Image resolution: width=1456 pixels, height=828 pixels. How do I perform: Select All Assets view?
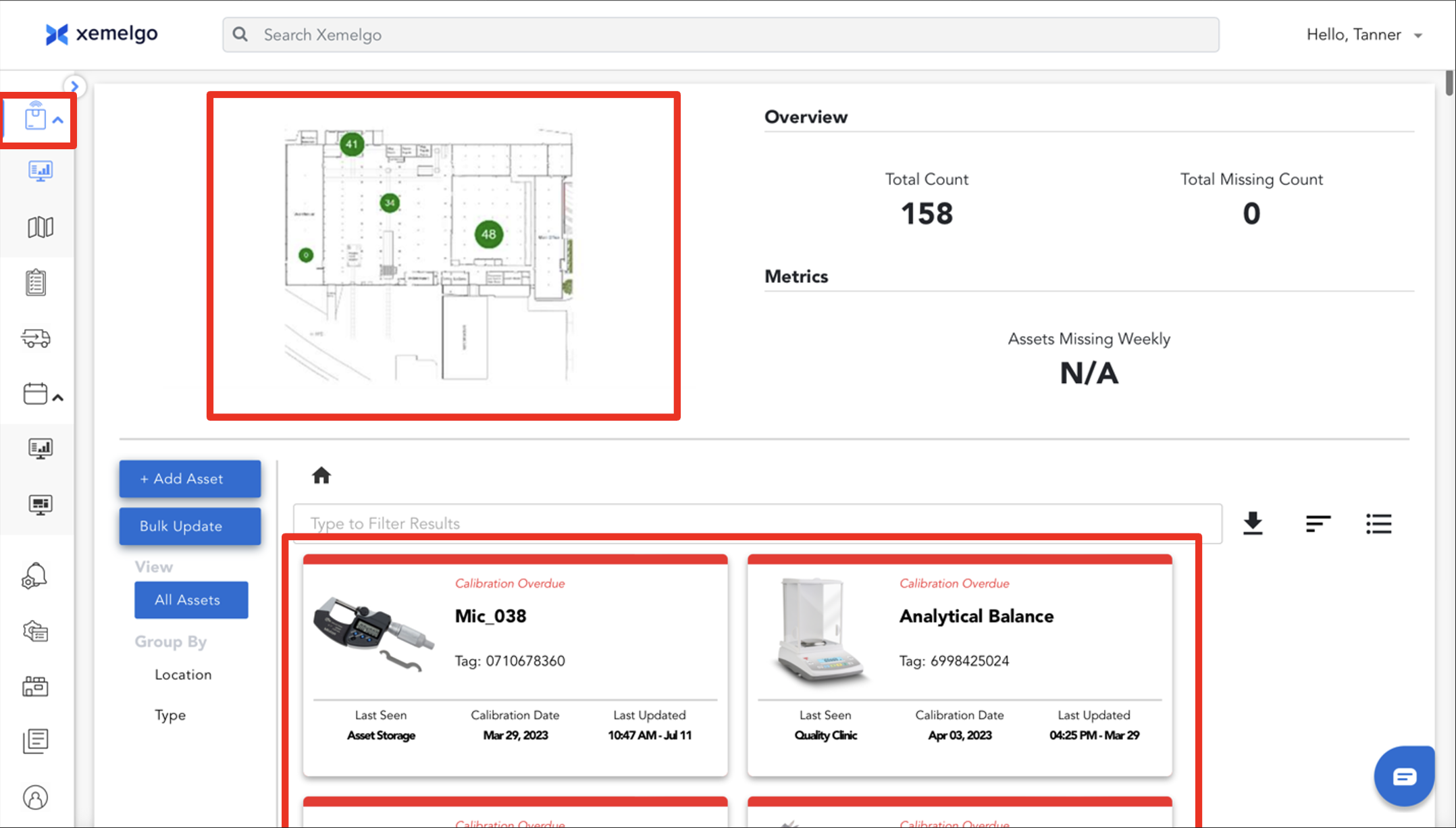point(191,600)
